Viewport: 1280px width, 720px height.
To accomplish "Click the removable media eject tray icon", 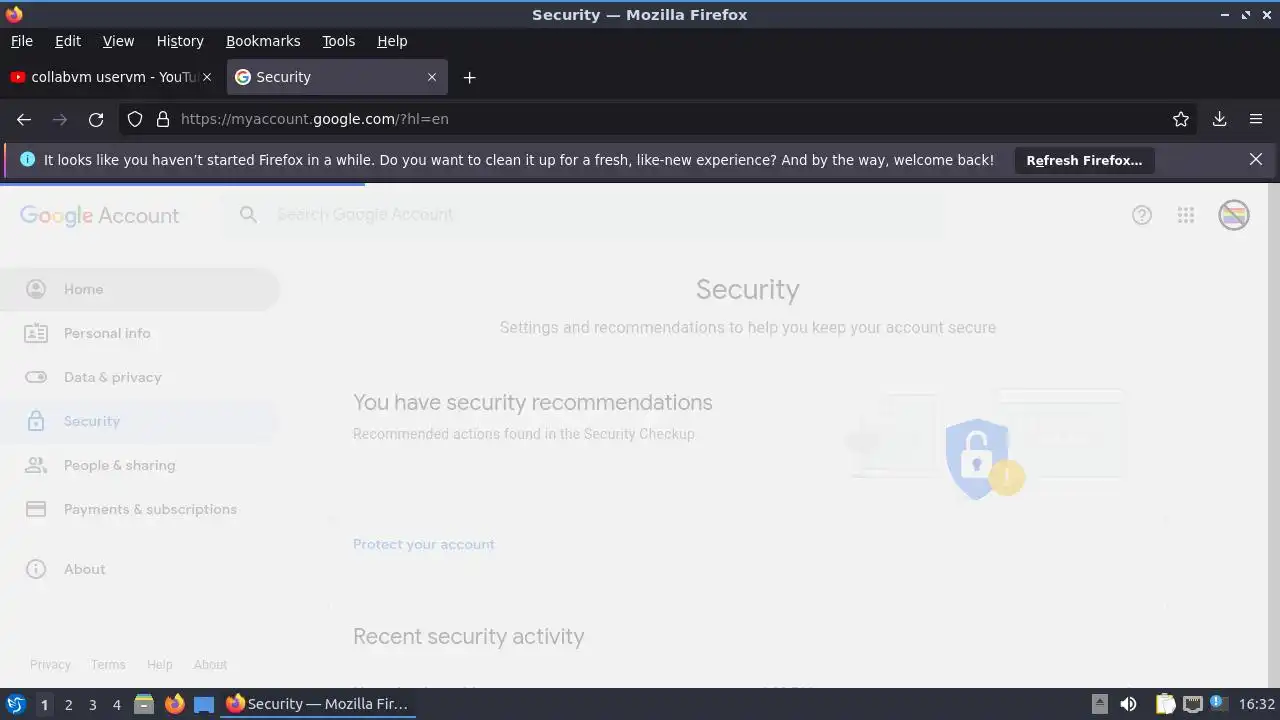I will coord(1099,704).
